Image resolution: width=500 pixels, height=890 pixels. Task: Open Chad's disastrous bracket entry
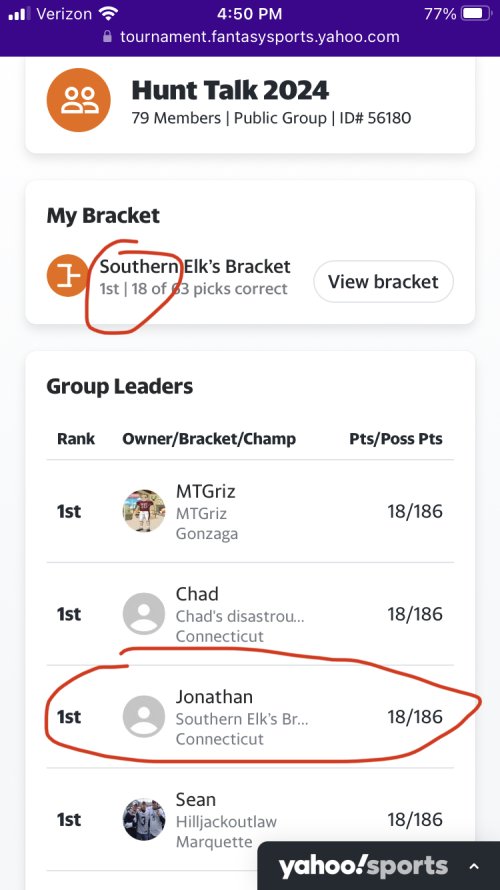pyautogui.click(x=240, y=616)
